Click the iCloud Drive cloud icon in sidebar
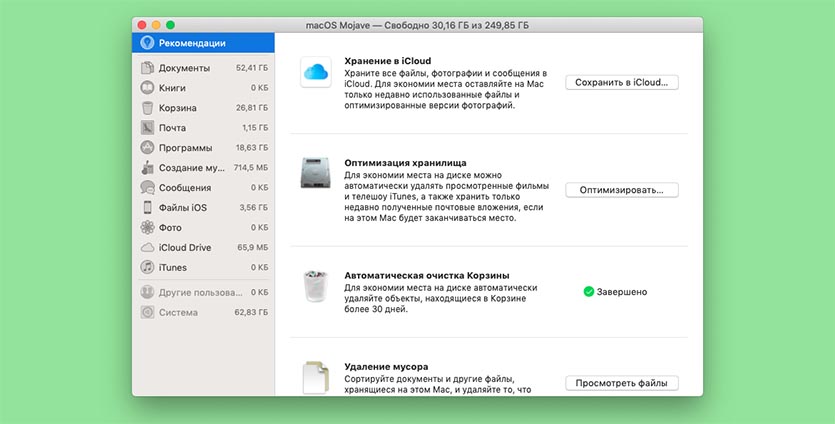 147,248
